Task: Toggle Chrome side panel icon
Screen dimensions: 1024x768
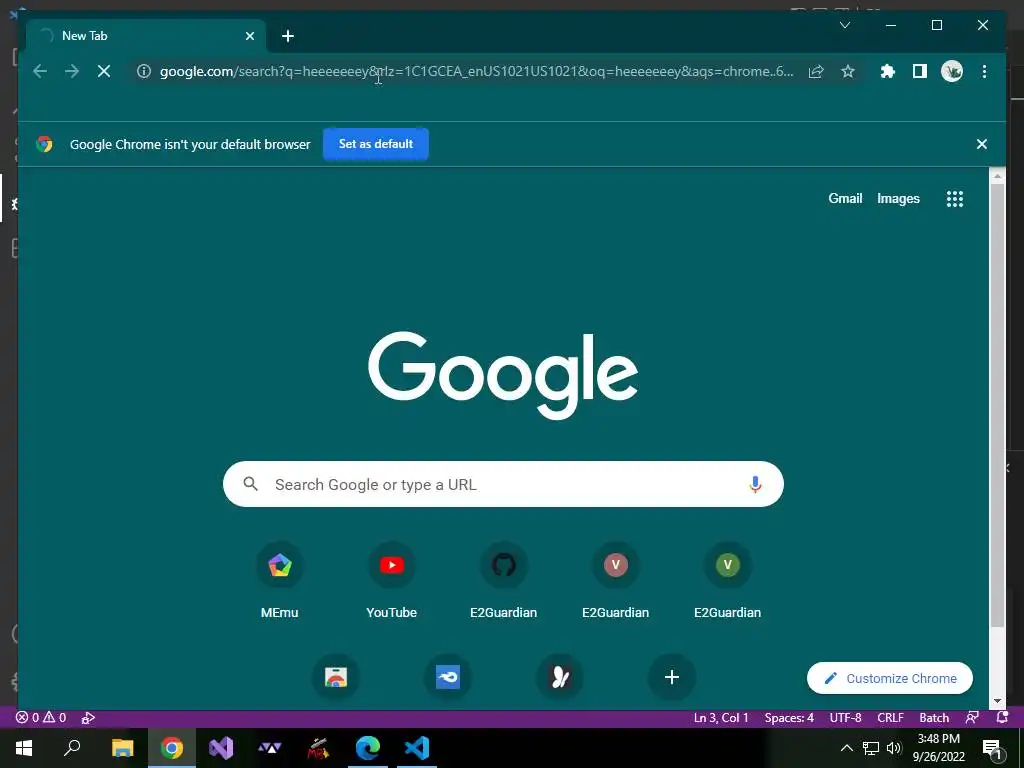Action: coord(920,71)
